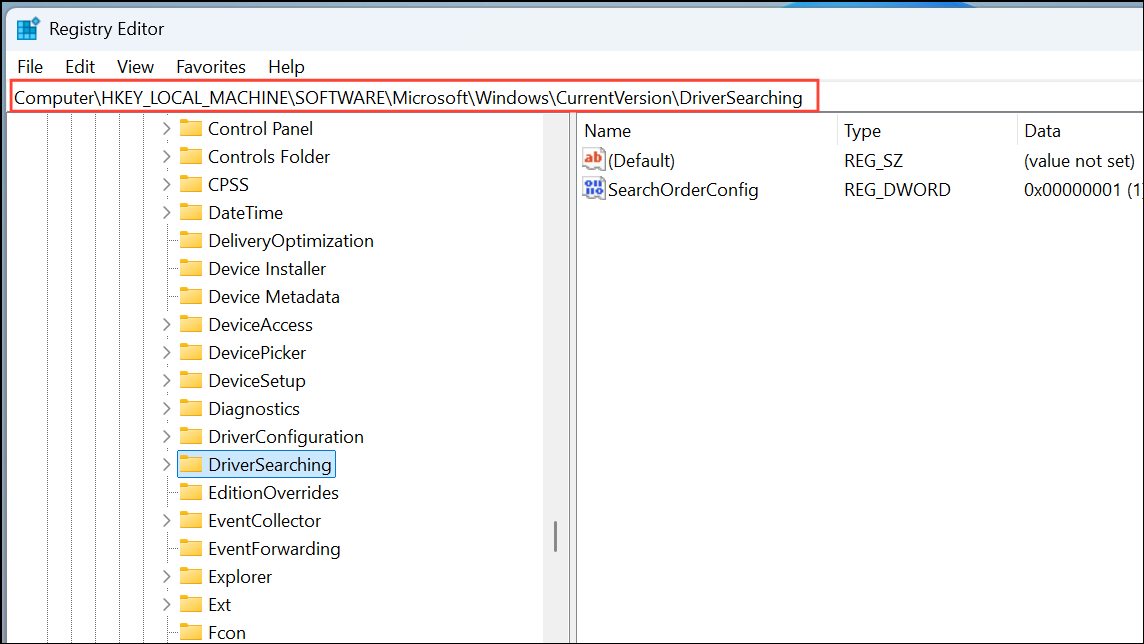Viewport: 1144px width, 644px height.
Task: Open the View menu
Action: 135,66
